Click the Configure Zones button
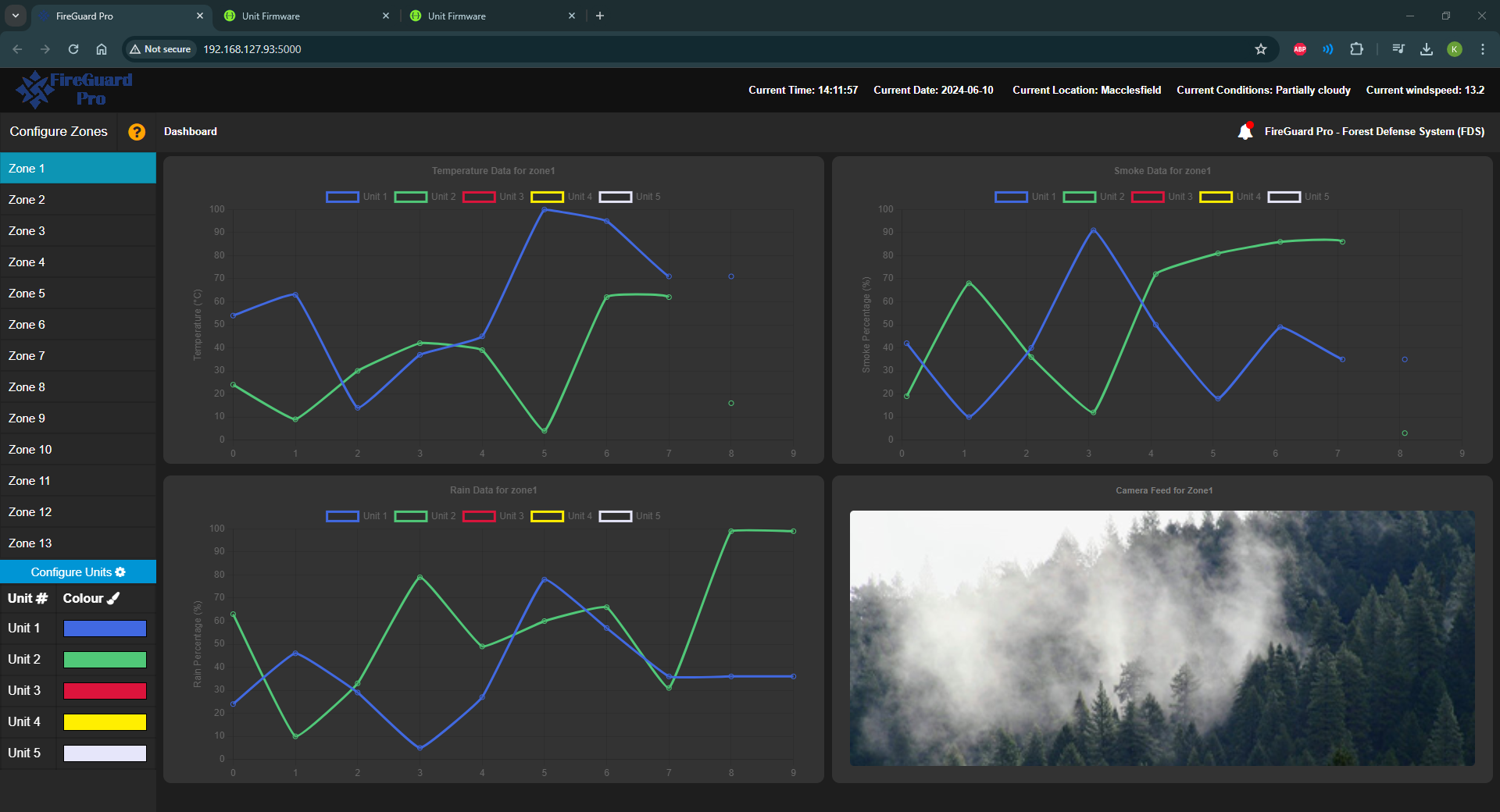Image resolution: width=1500 pixels, height=812 pixels. pyautogui.click(x=59, y=132)
